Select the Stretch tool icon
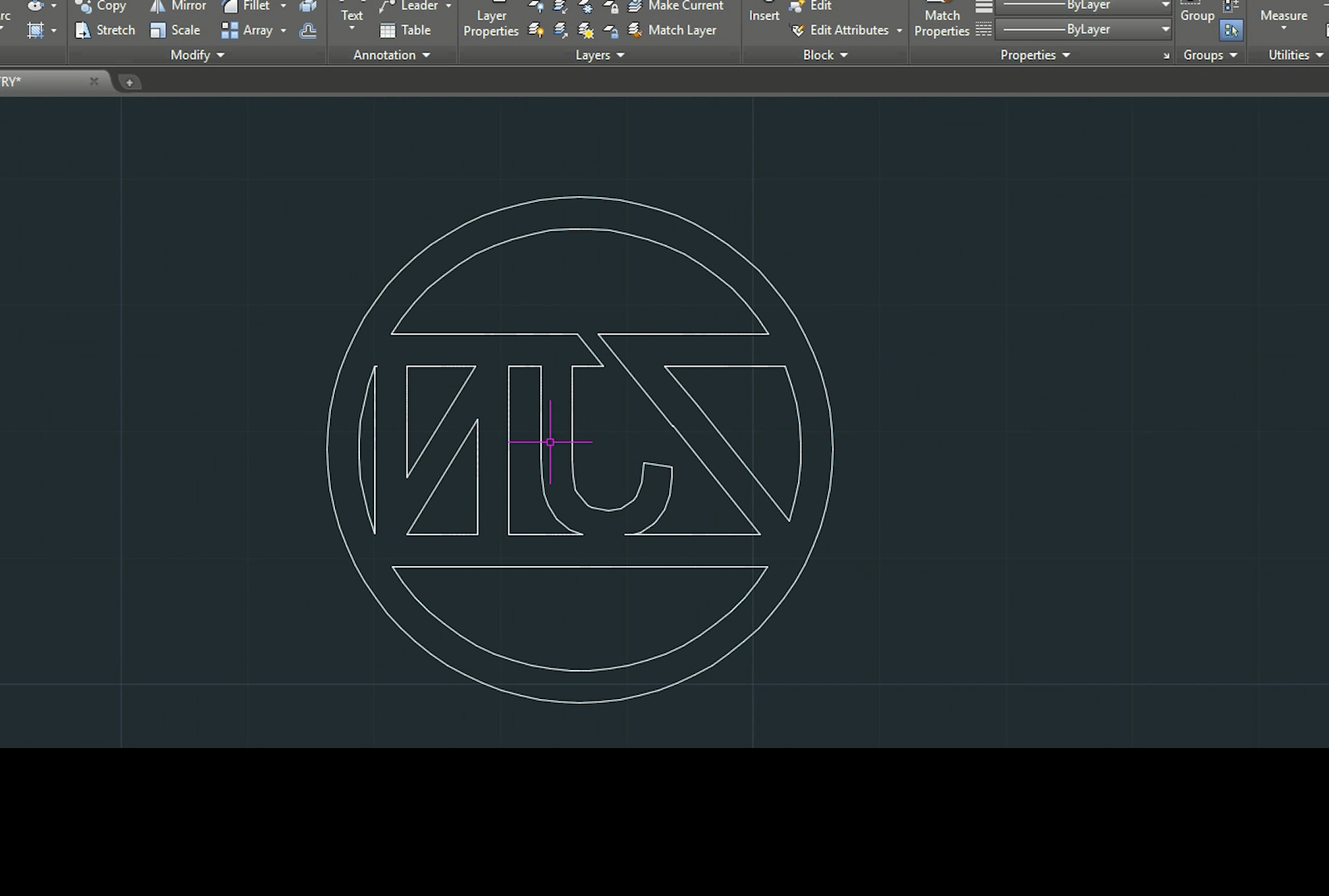1329x896 pixels. point(83,31)
